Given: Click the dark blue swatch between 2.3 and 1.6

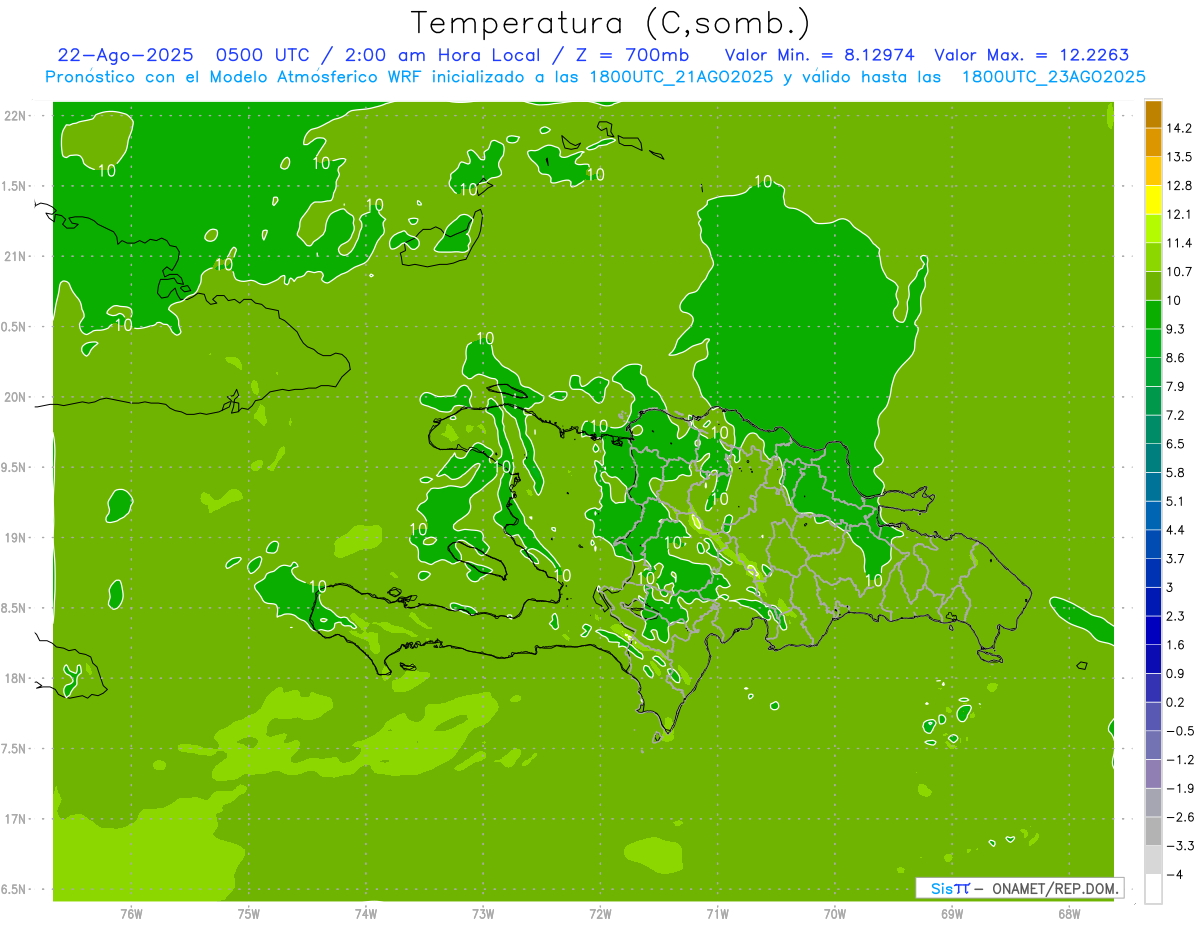Looking at the screenshot, I should [1153, 631].
